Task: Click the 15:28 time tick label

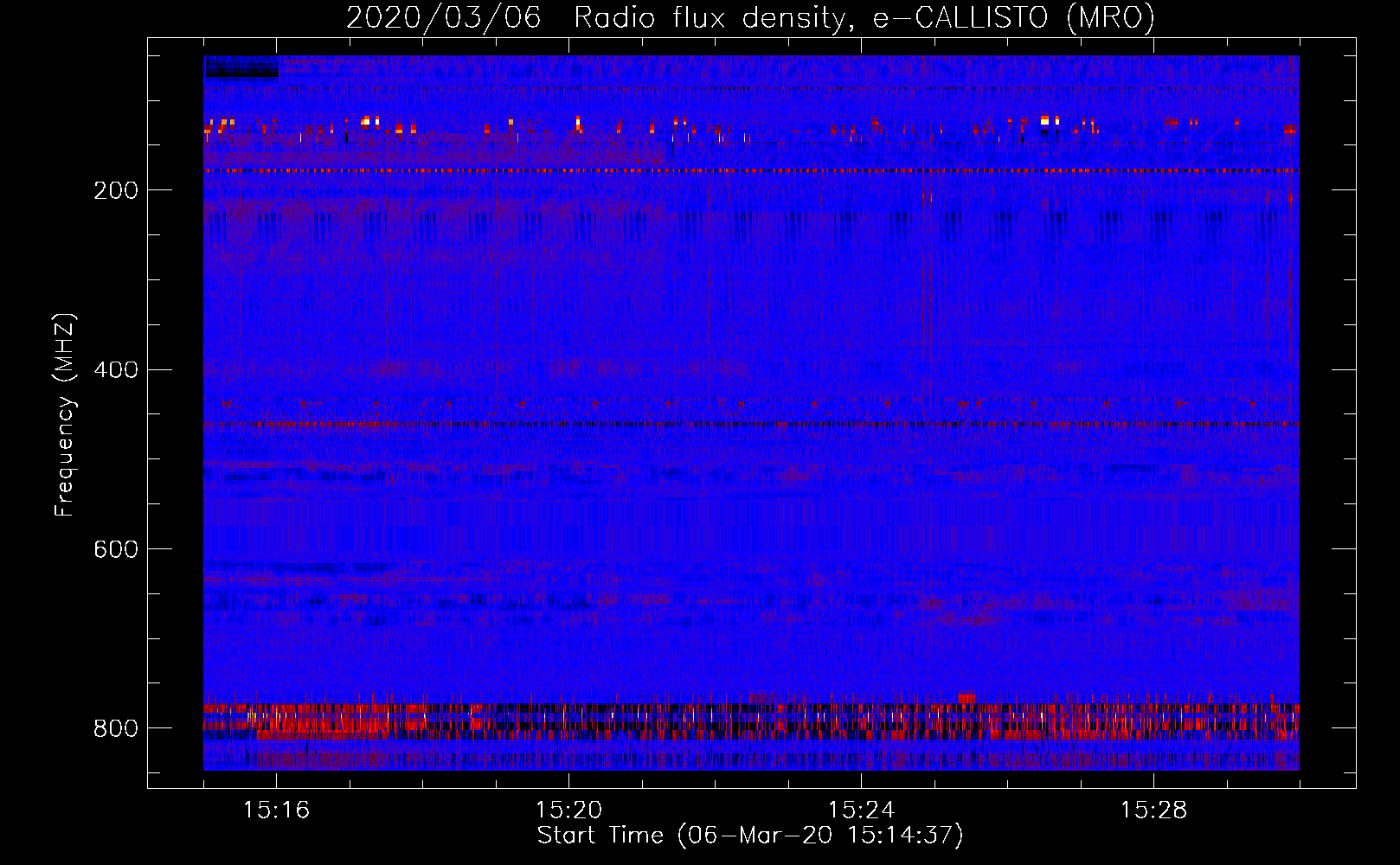Action: coord(1153,810)
